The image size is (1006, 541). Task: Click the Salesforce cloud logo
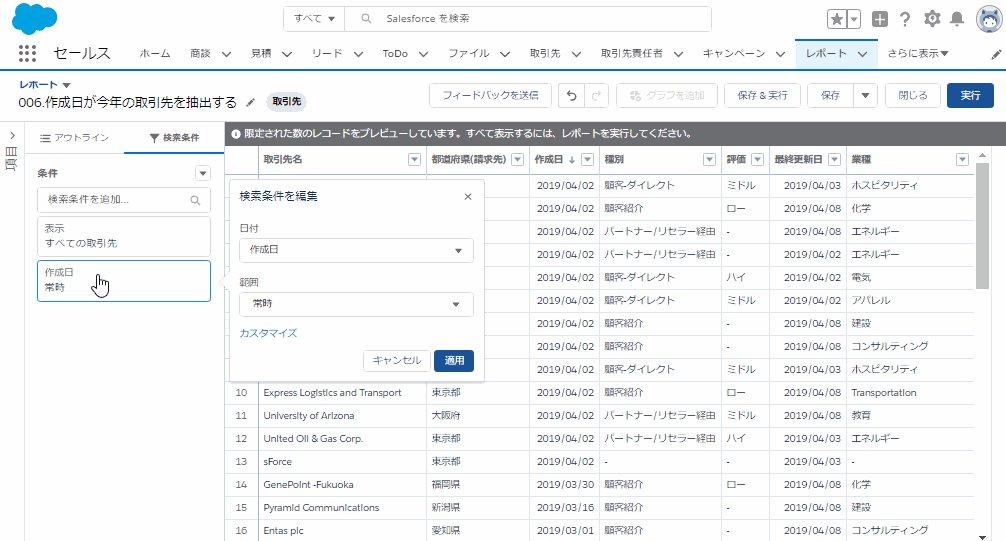(x=35, y=18)
